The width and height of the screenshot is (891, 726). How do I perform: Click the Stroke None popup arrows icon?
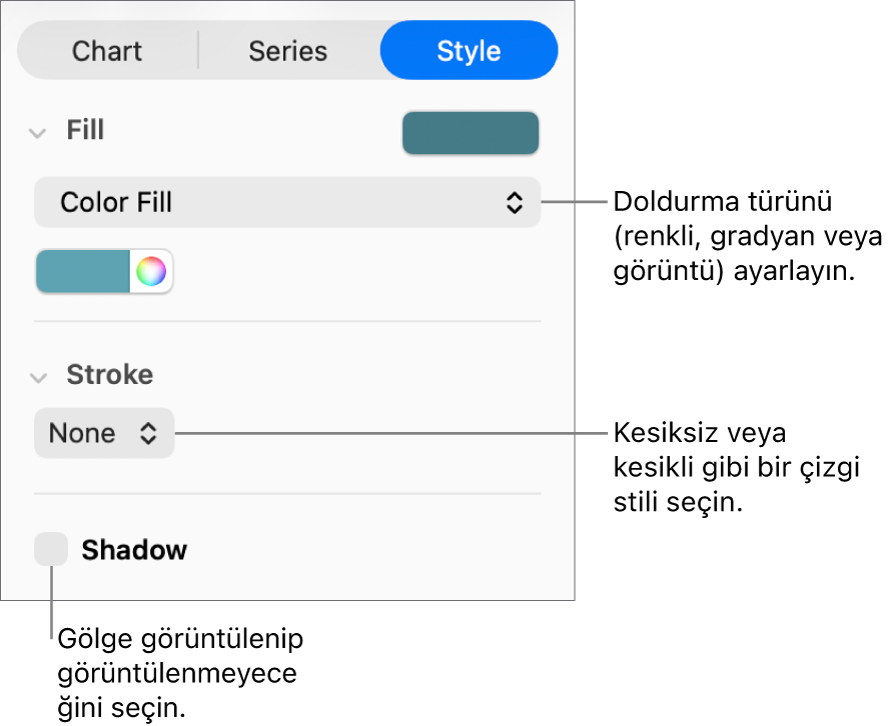coord(148,433)
